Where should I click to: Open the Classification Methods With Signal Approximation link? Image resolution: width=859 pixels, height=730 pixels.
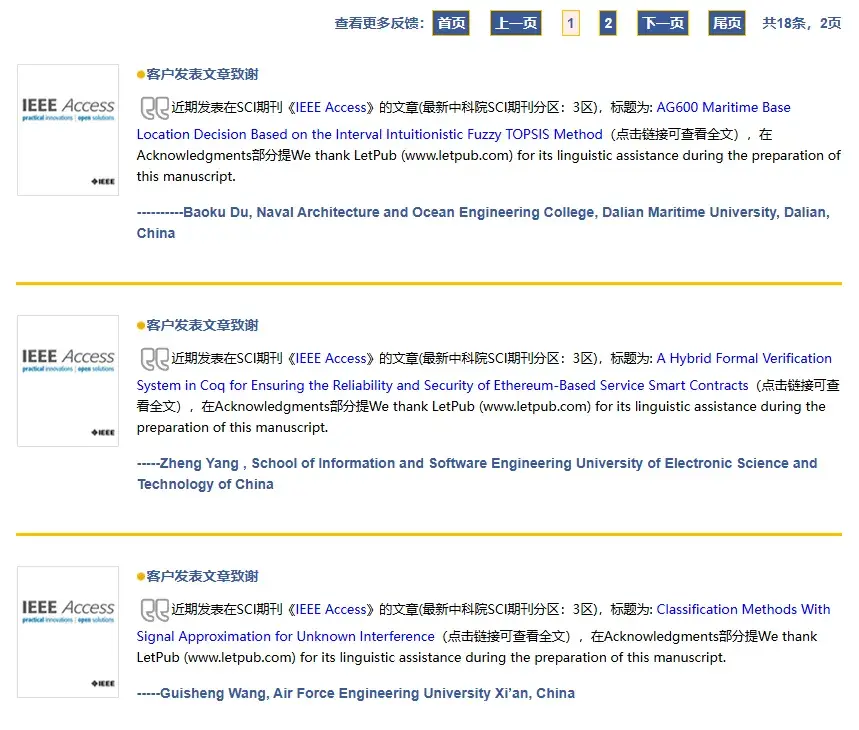[743, 609]
